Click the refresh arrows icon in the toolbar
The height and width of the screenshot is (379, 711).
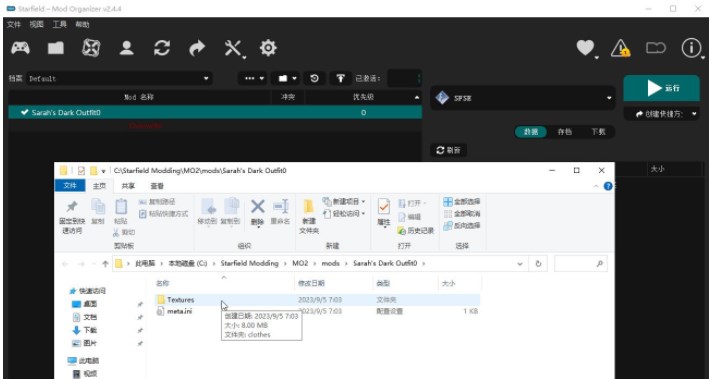[x=162, y=48]
